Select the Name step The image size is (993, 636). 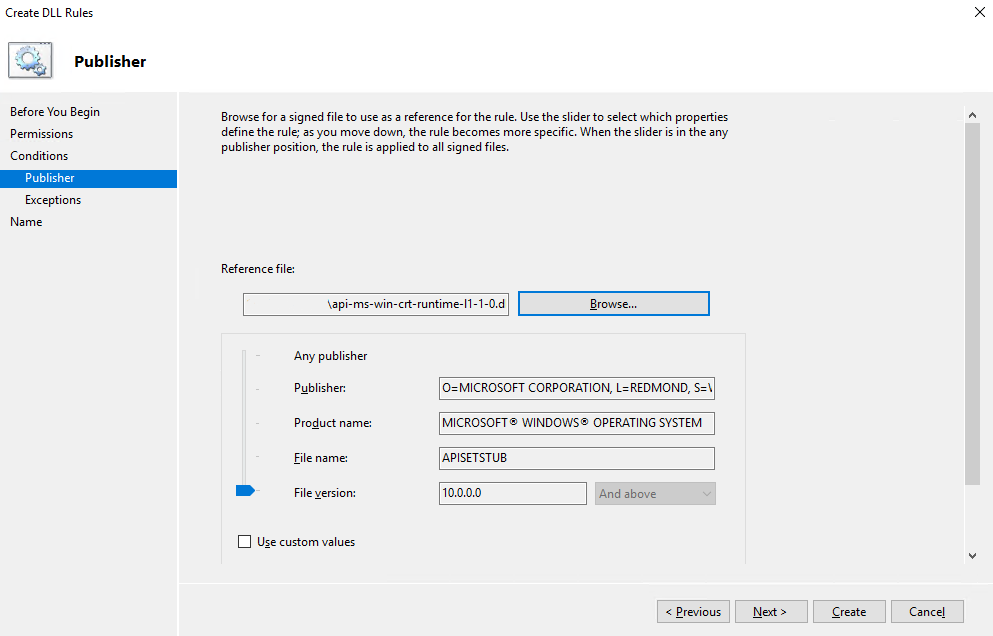click(26, 221)
